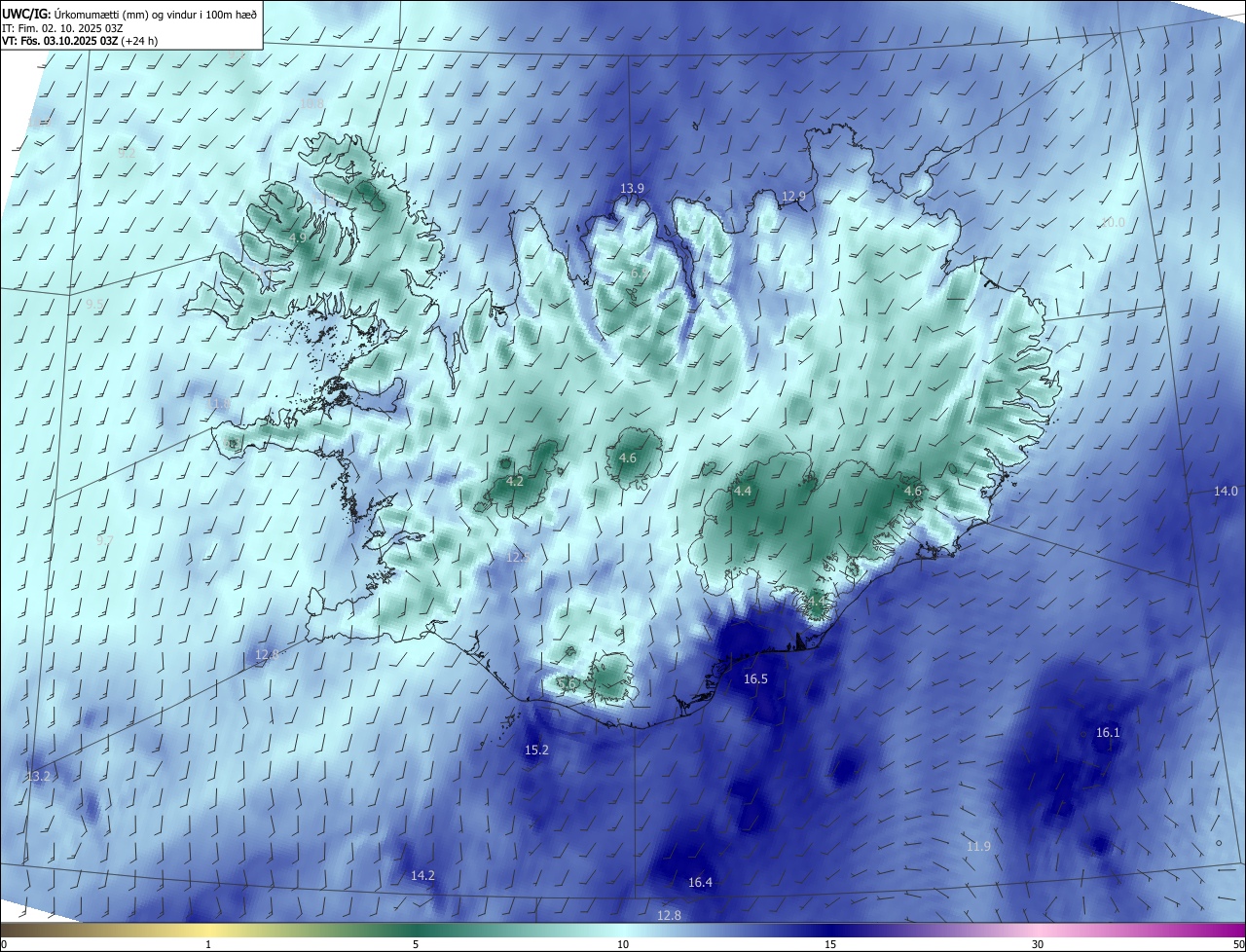Select the 16.1 value label
The width and height of the screenshot is (1246, 952).
point(1108,733)
